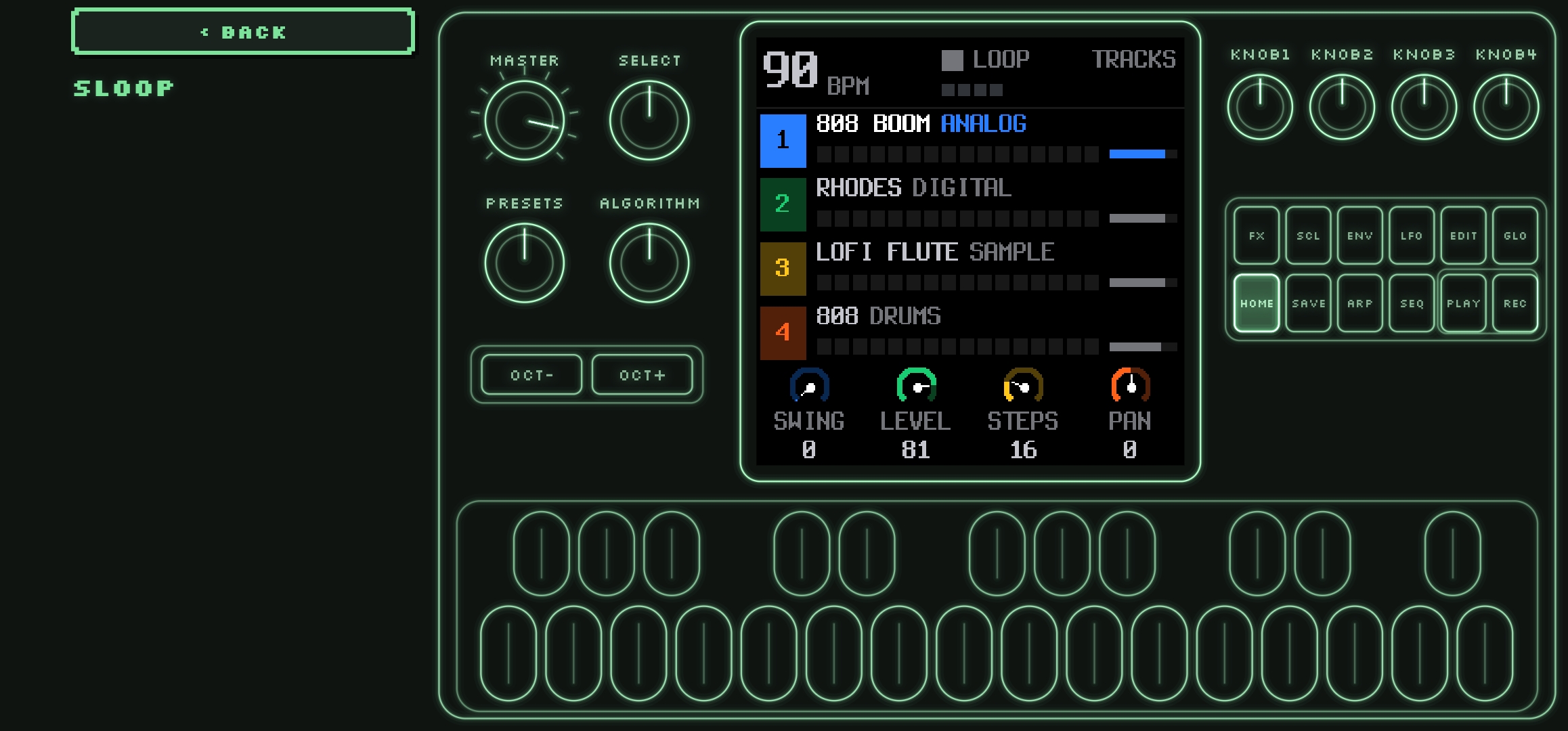Open the FX page

click(1257, 236)
